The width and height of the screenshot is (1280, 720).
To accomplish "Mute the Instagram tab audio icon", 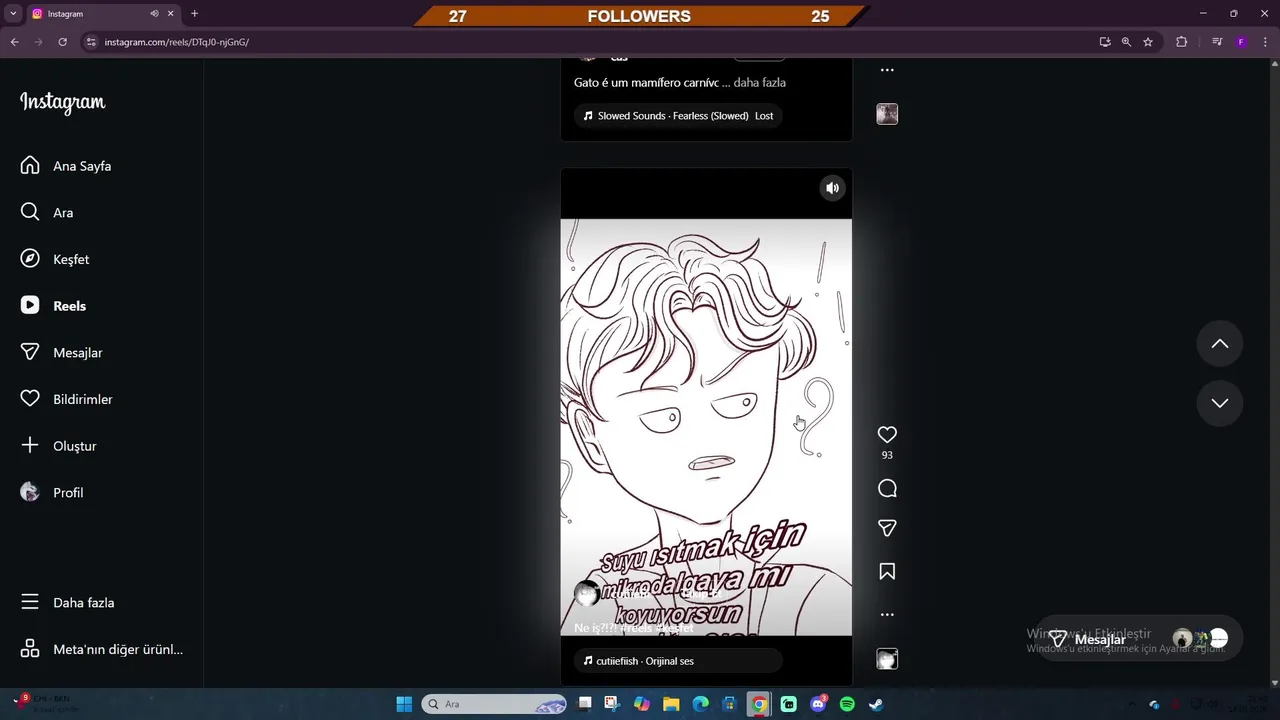I will [x=154, y=14].
